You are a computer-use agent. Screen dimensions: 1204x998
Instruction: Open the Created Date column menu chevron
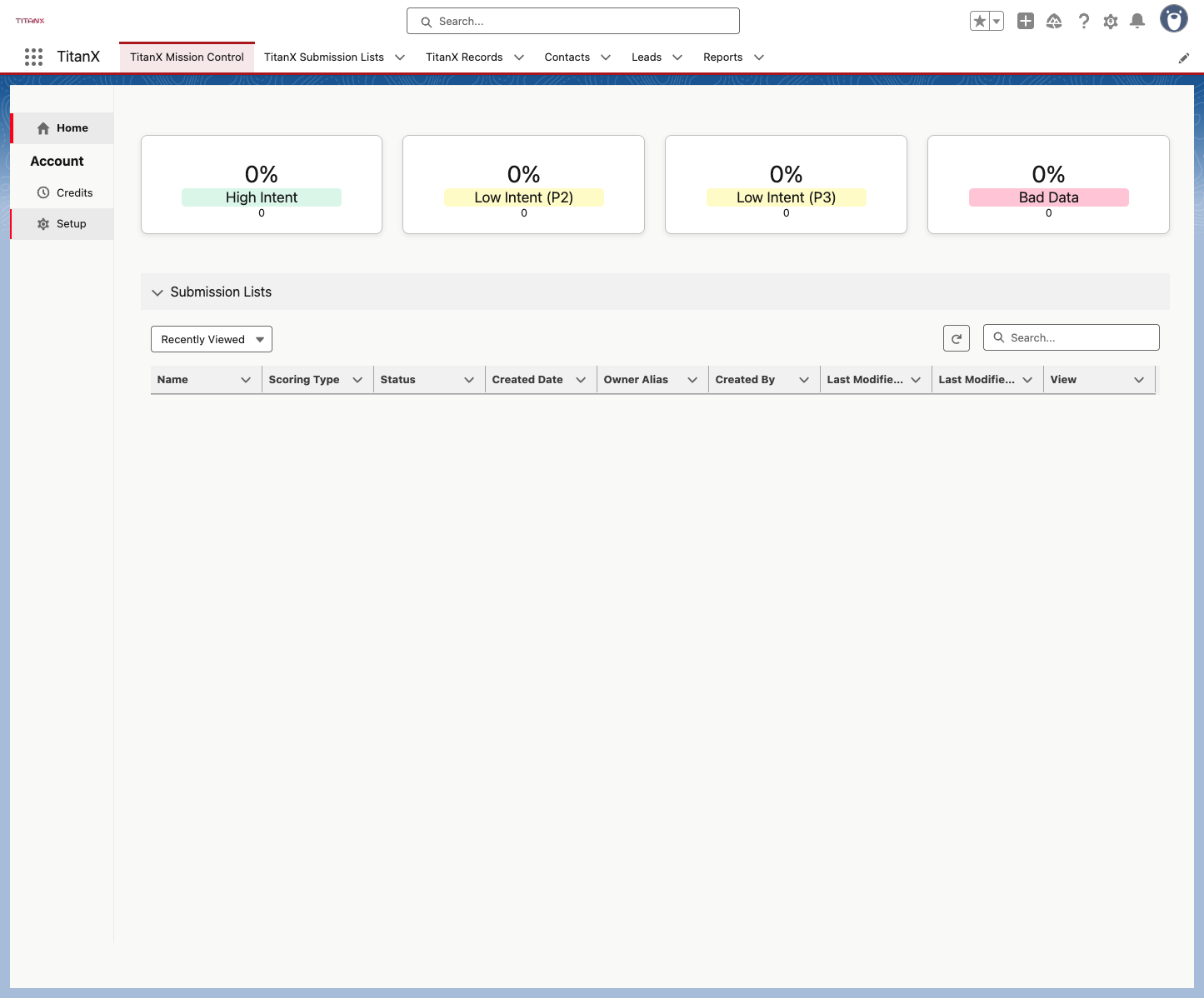pos(581,380)
